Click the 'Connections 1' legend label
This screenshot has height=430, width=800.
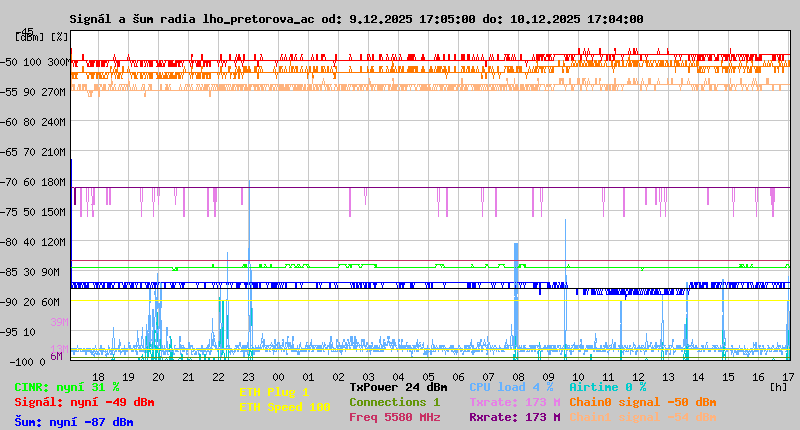(x=394, y=402)
